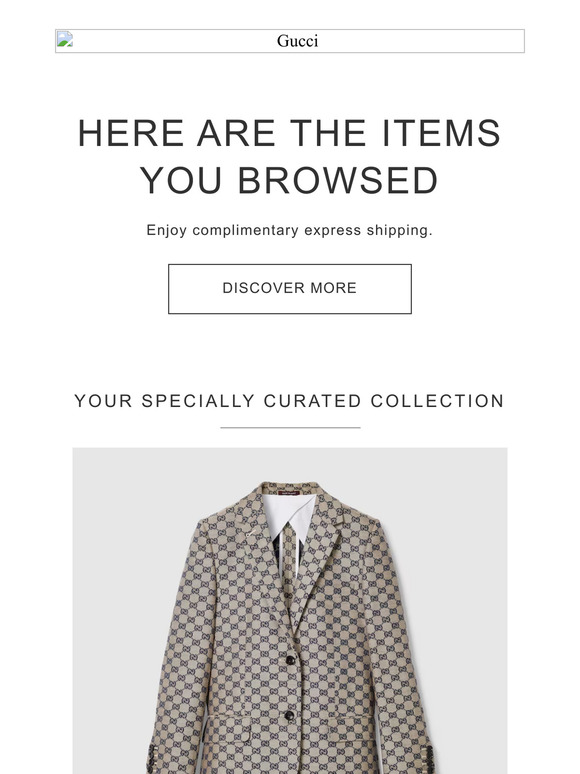580x774 pixels.
Task: Click the silver pin on the jacket lapel
Action: coord(251,533)
